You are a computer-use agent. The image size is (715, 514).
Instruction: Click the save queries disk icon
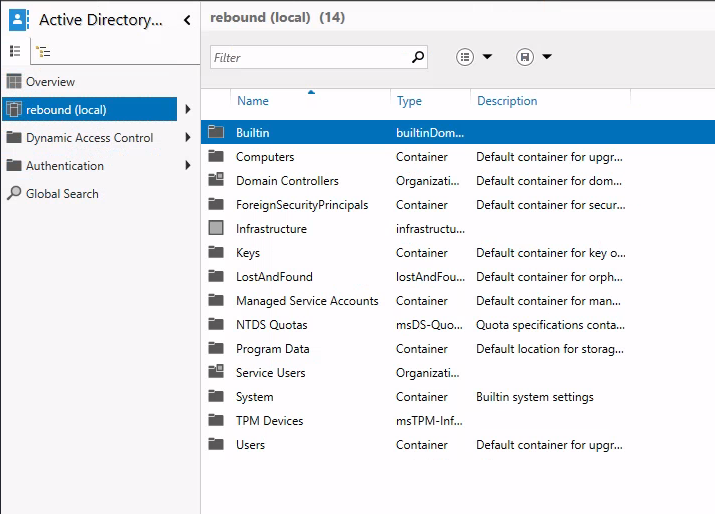coord(525,57)
